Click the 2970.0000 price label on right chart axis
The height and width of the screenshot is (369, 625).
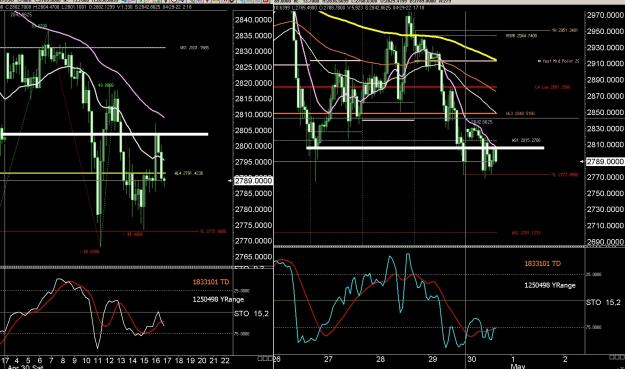click(x=605, y=15)
